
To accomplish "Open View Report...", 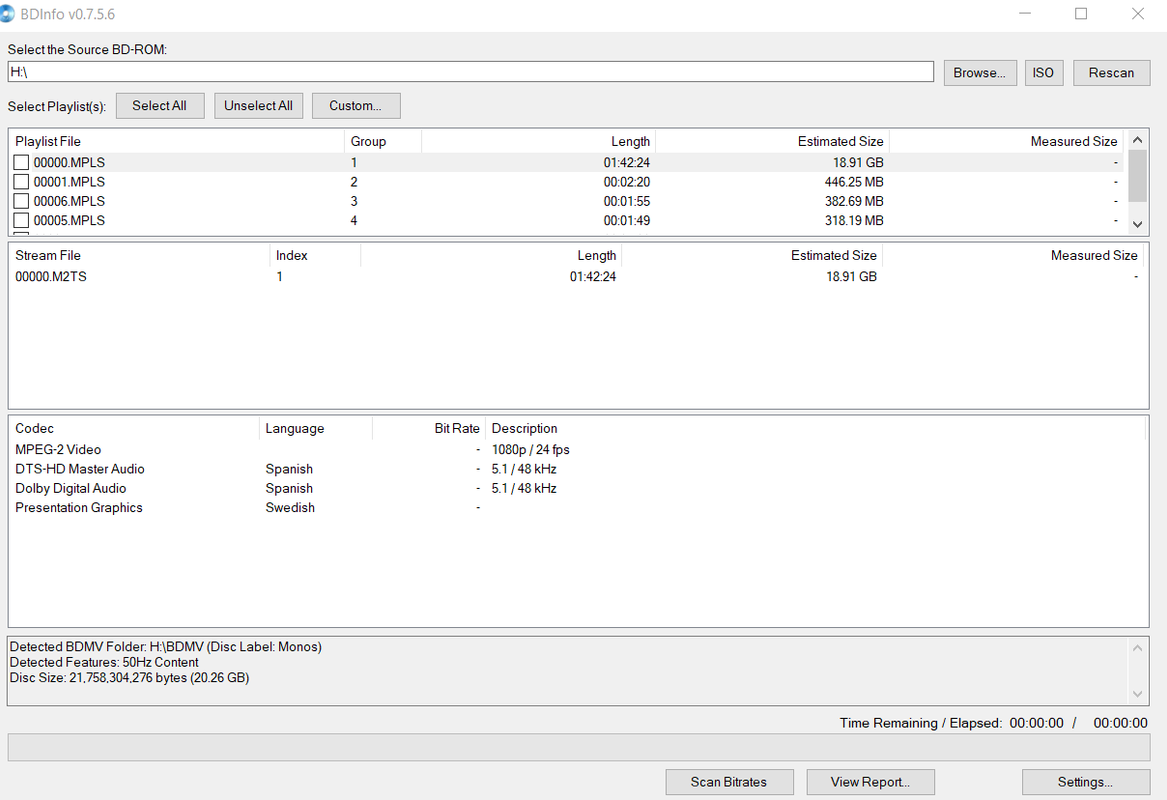I will pos(870,782).
